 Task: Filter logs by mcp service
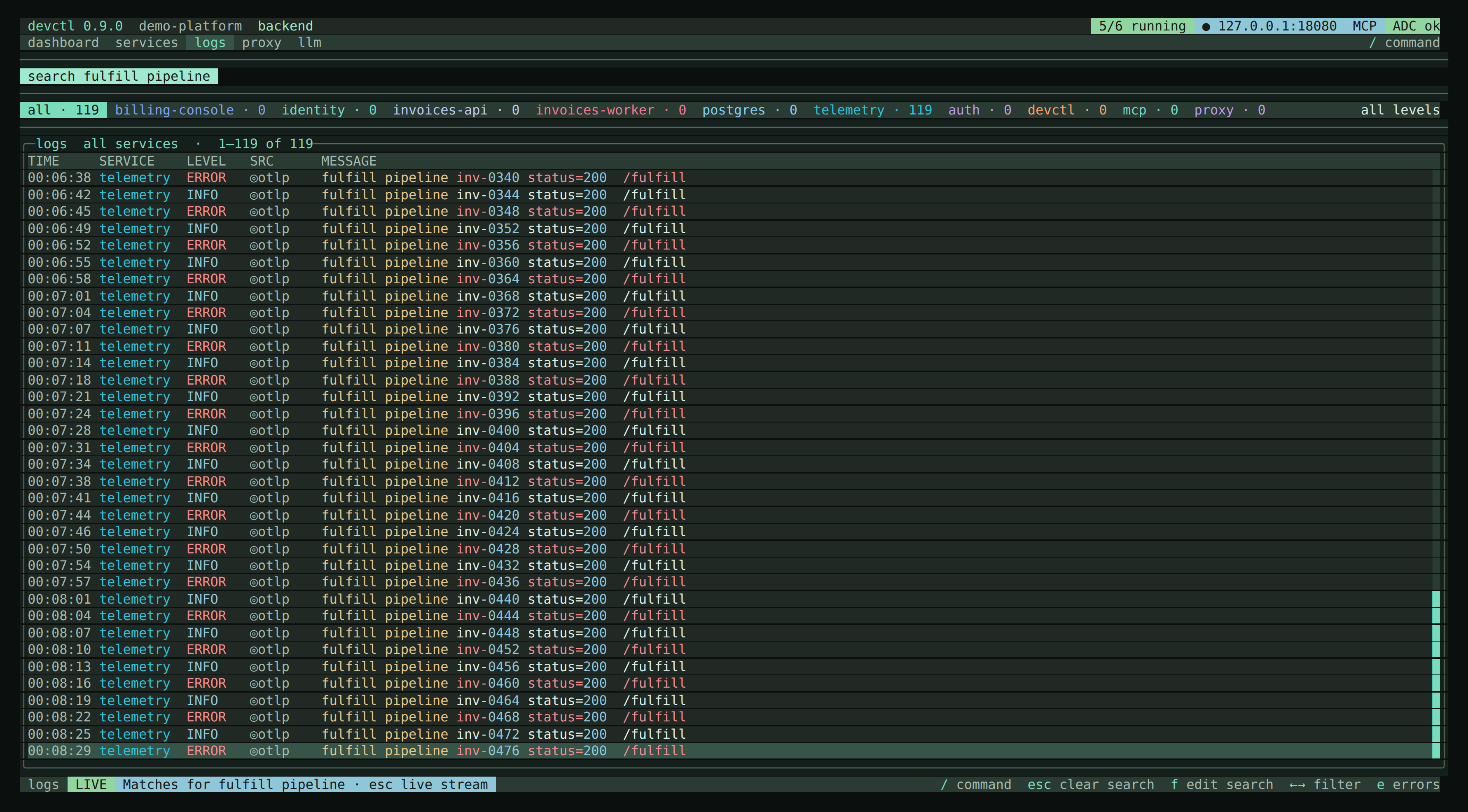[x=1150, y=110]
